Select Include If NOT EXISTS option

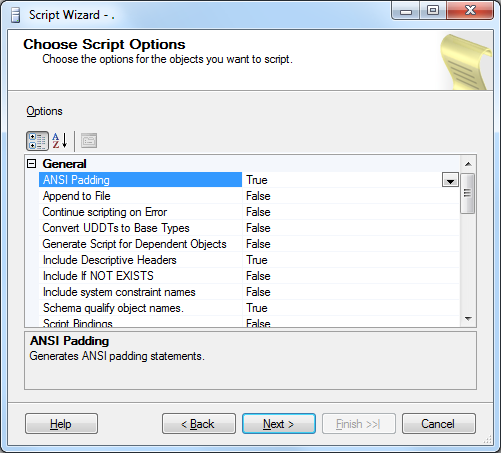click(x=140, y=276)
